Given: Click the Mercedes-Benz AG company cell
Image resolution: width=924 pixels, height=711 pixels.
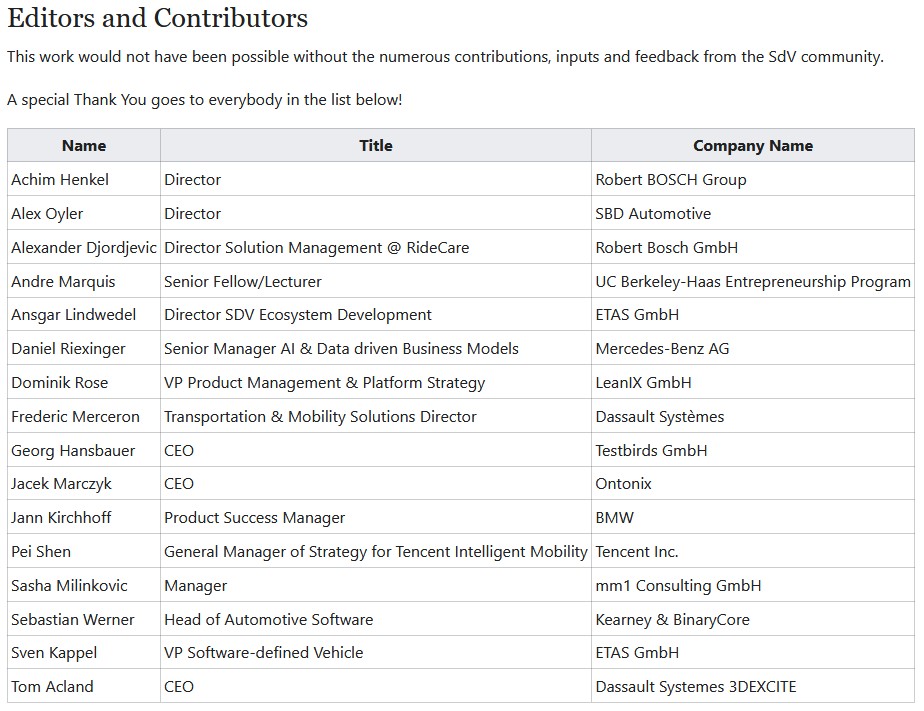Looking at the screenshot, I should click(x=662, y=349).
